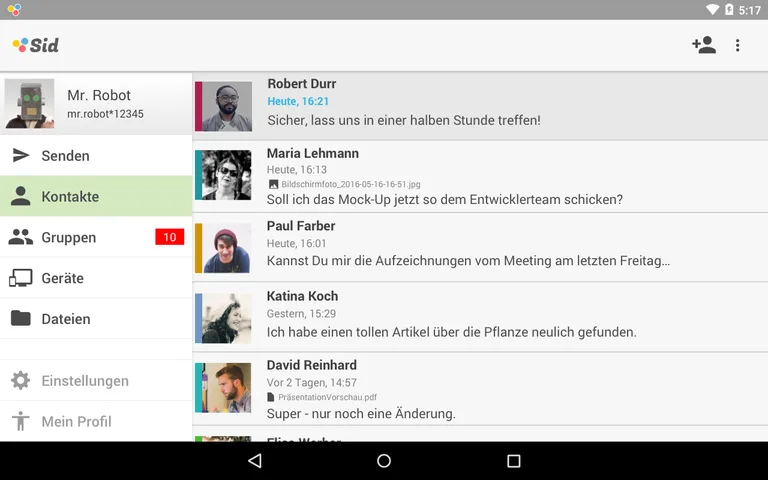Tap Mr. Robot's robot avatar
Viewport: 768px width, 480px height.
click(x=29, y=104)
